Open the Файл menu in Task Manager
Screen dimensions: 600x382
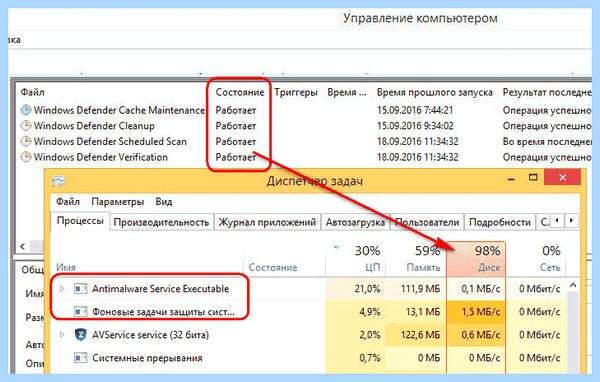(x=68, y=202)
